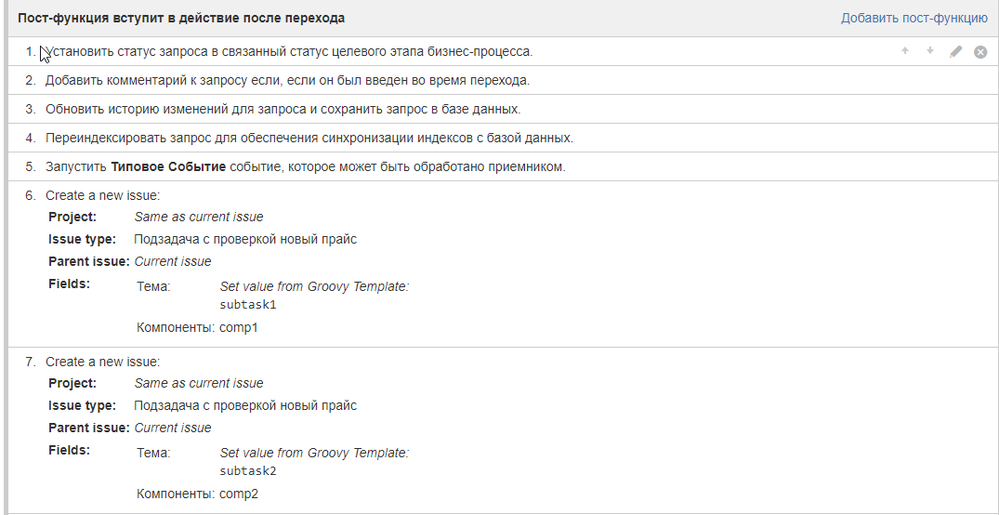
Task: Click 'Current issue' parent in post-function 7
Action: pos(173,428)
